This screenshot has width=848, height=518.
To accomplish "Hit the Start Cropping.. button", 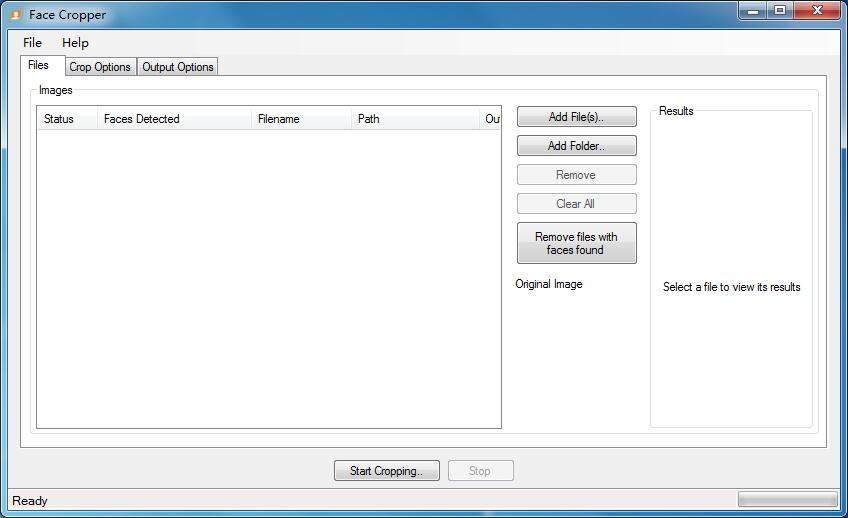I will coord(386,471).
